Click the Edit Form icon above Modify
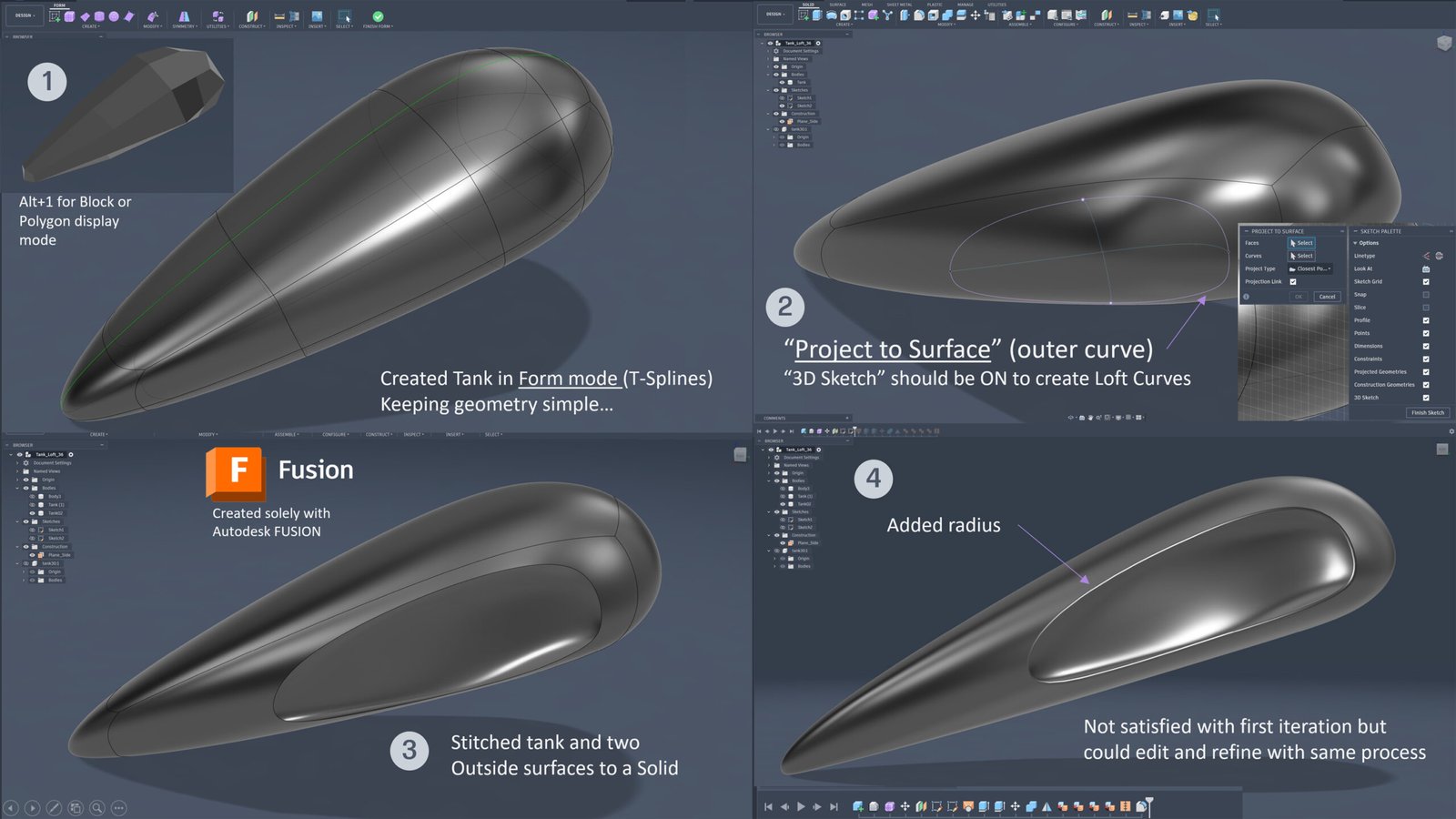 tap(152, 16)
